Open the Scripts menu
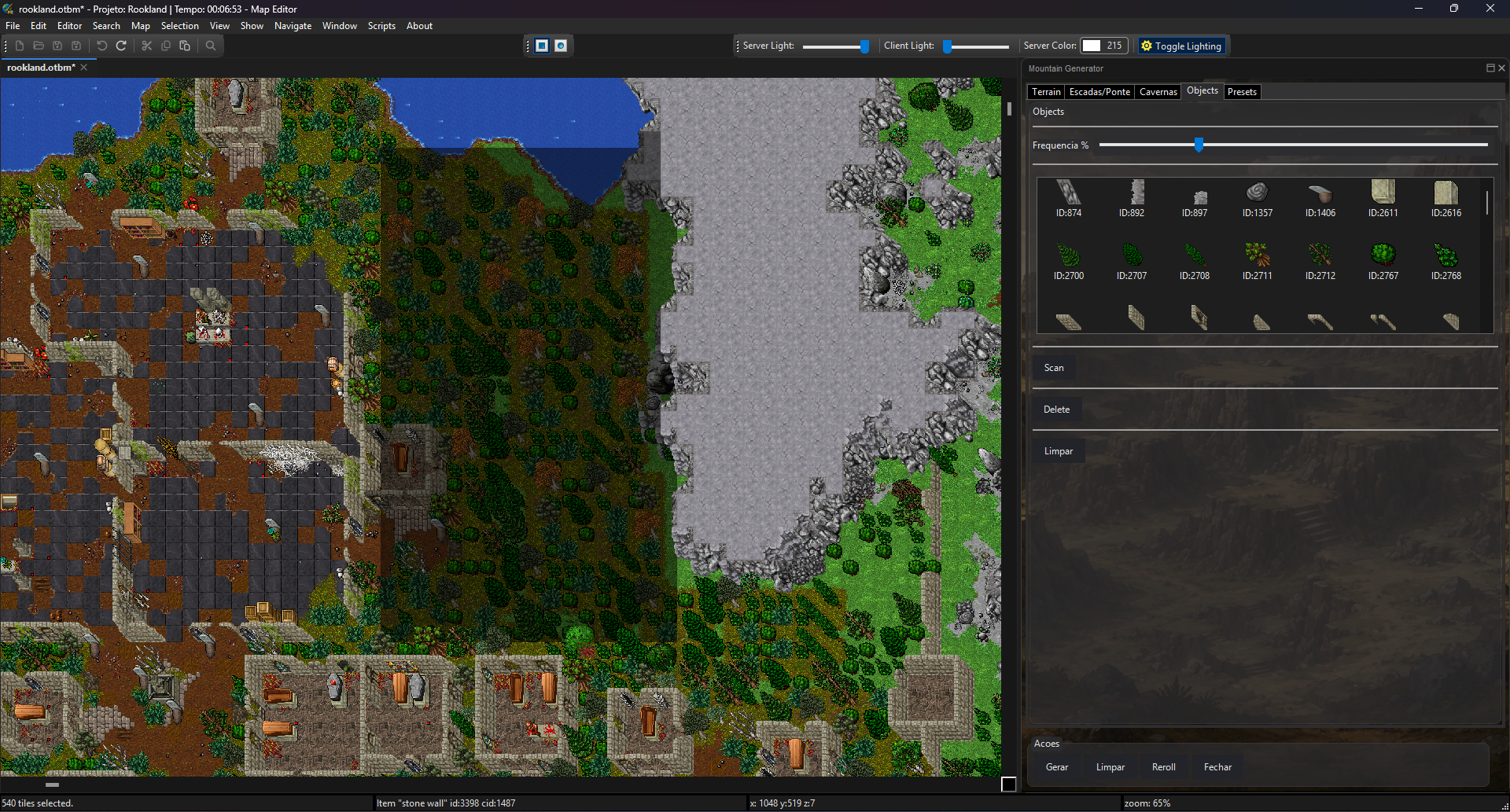This screenshot has height=812, width=1510. 381,26
